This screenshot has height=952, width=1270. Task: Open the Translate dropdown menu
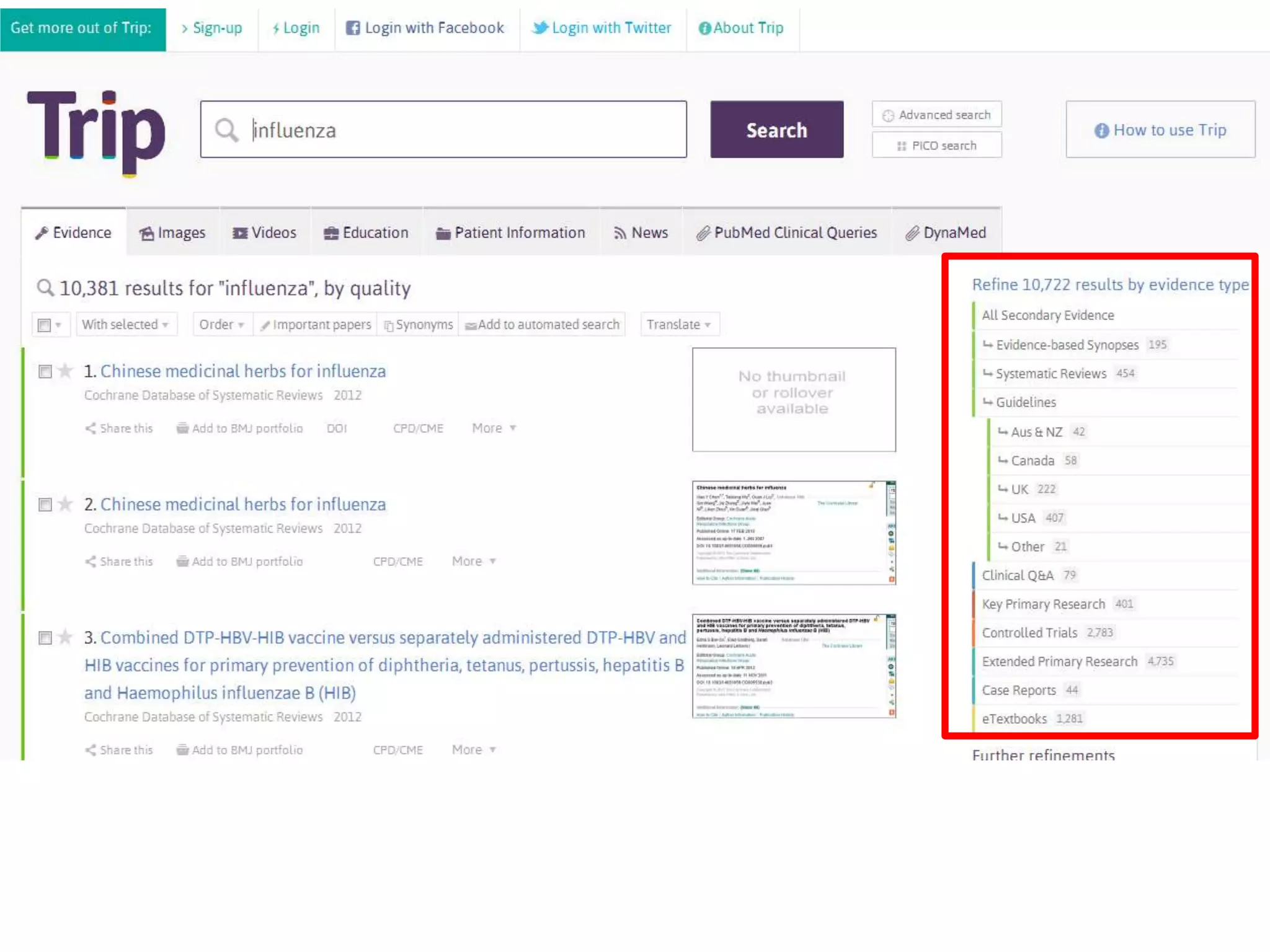tap(679, 325)
